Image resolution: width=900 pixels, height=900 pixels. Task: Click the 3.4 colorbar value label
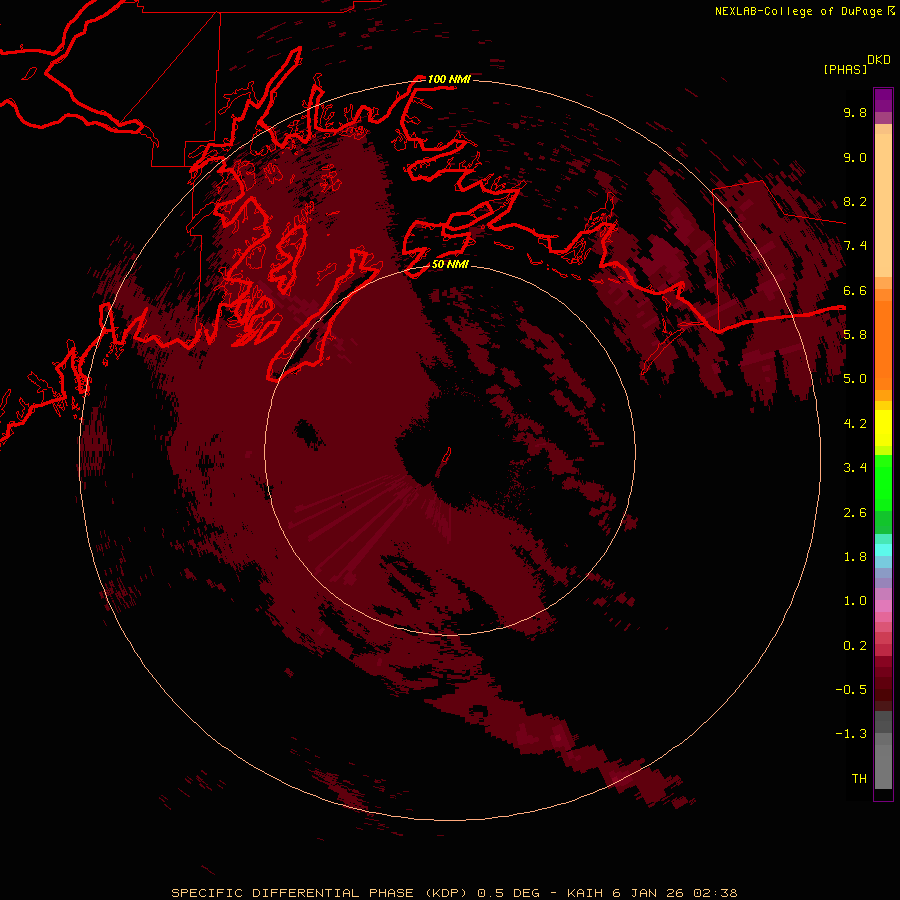point(855,467)
